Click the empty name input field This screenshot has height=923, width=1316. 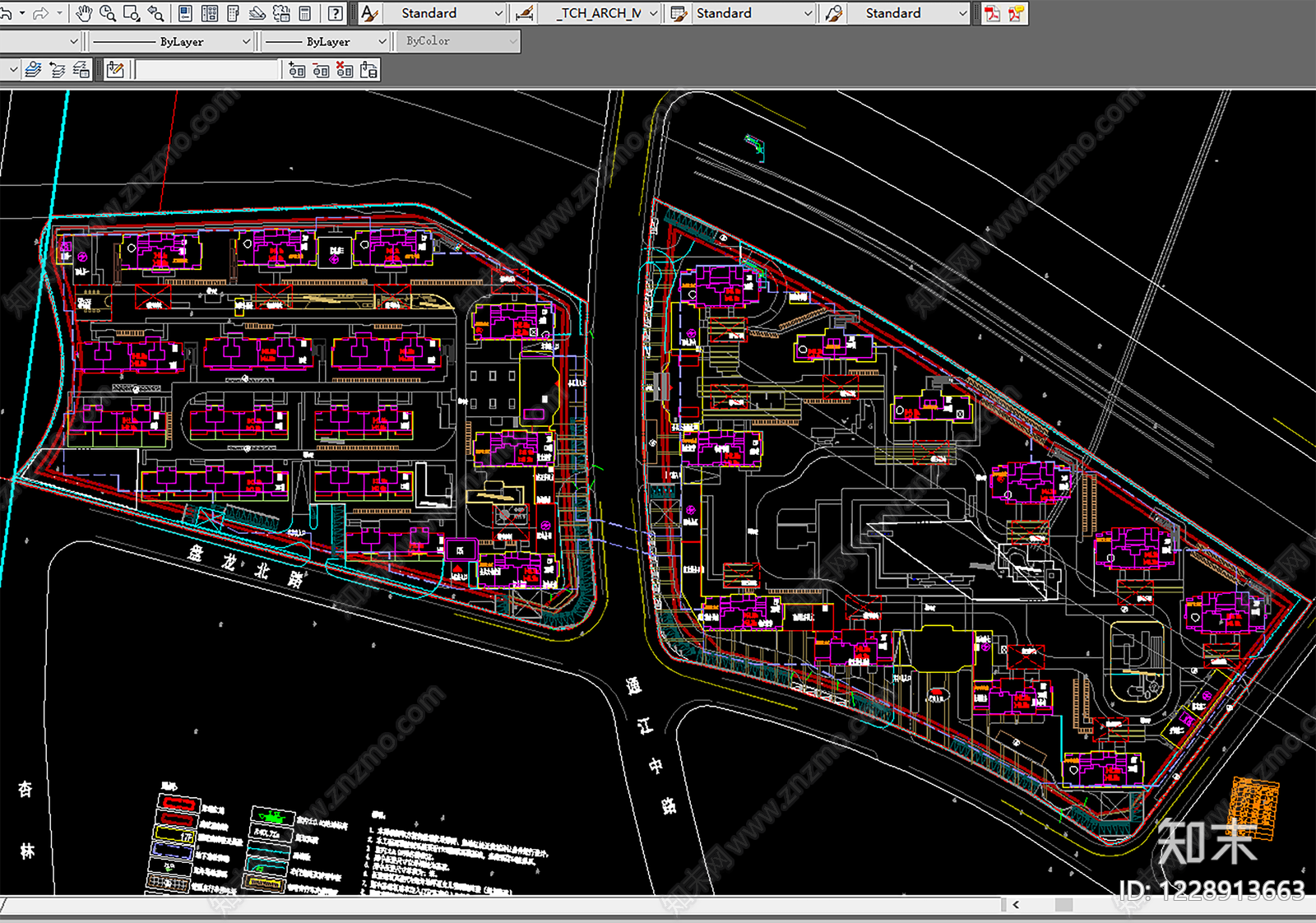pyautogui.click(x=207, y=70)
